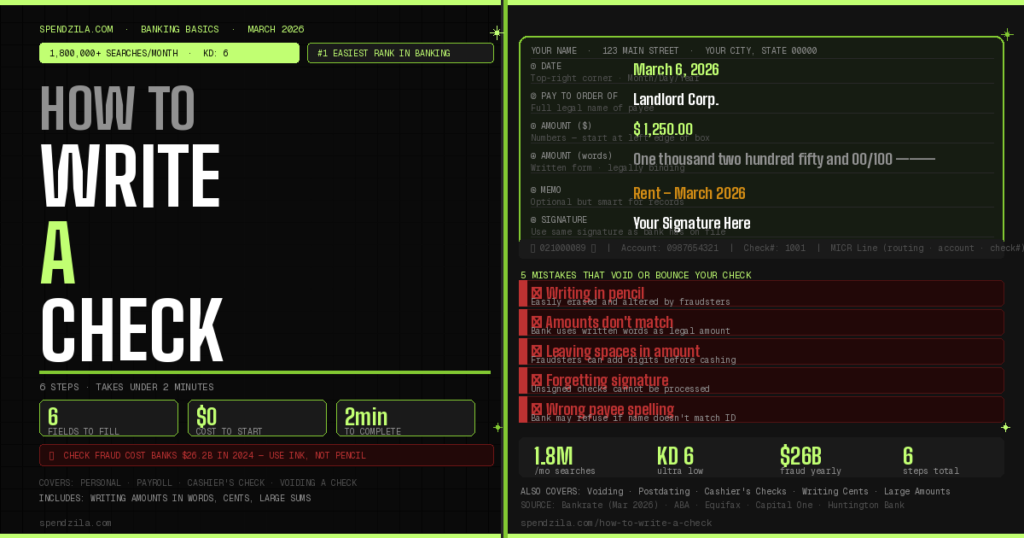Click the X icon beside Writing in pencil

pyautogui.click(x=537, y=293)
